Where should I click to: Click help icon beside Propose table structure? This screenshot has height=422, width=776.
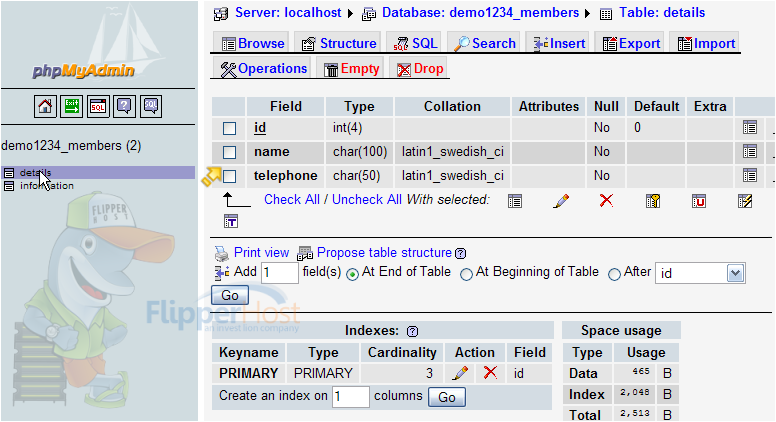tap(460, 253)
